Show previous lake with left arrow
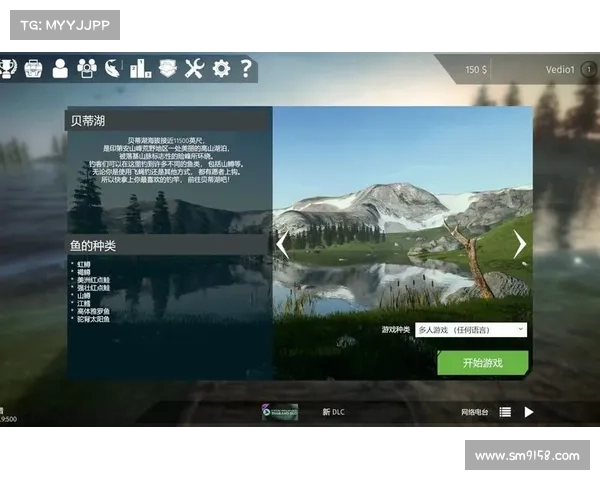 coord(283,244)
